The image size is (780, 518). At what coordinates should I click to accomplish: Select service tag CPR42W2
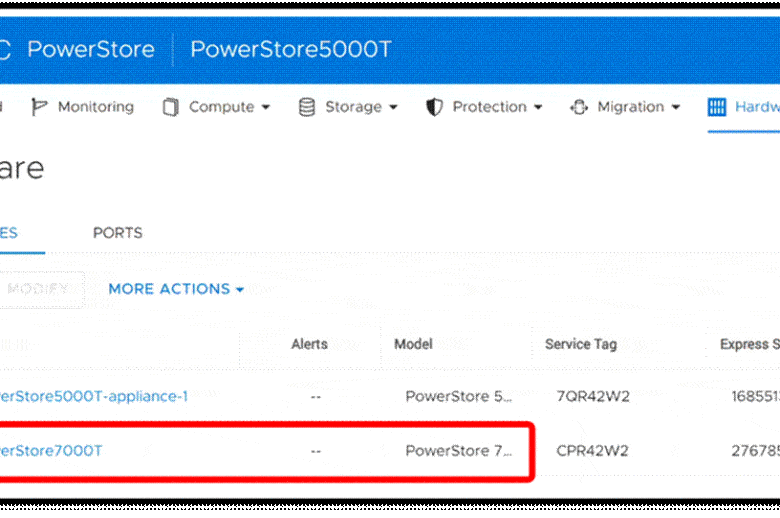pos(592,451)
